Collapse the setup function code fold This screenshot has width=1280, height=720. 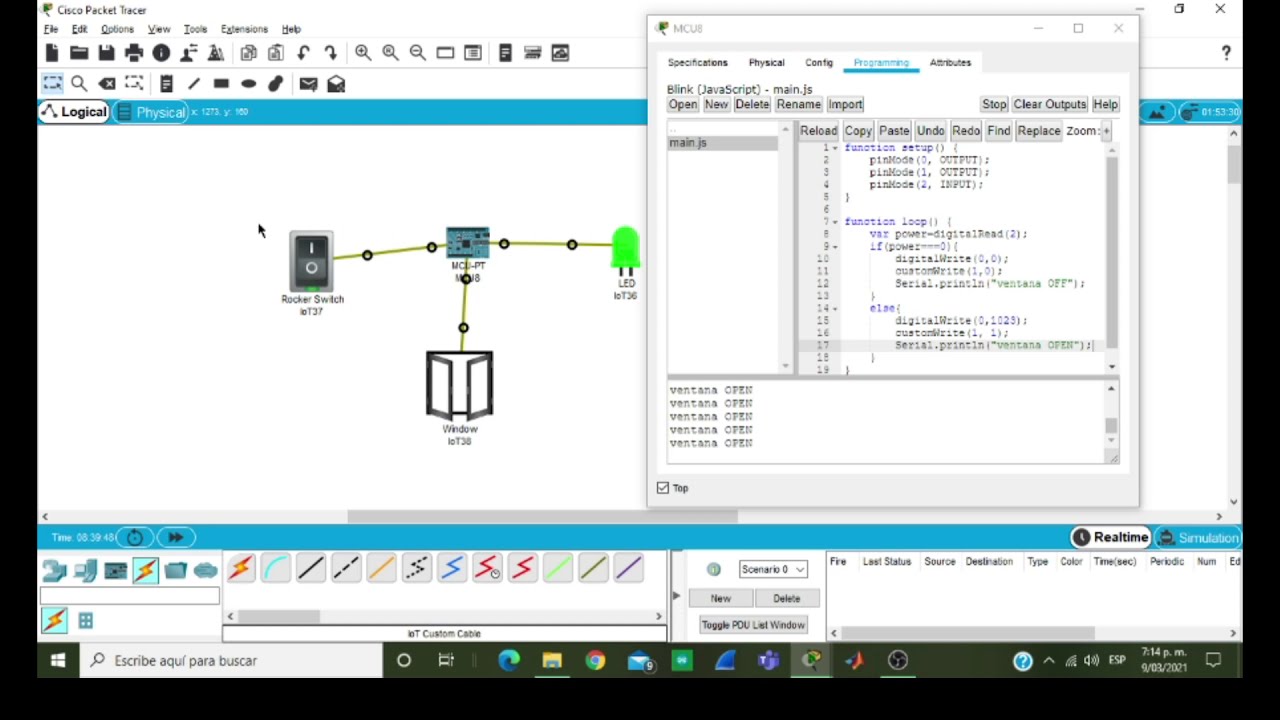(x=835, y=148)
